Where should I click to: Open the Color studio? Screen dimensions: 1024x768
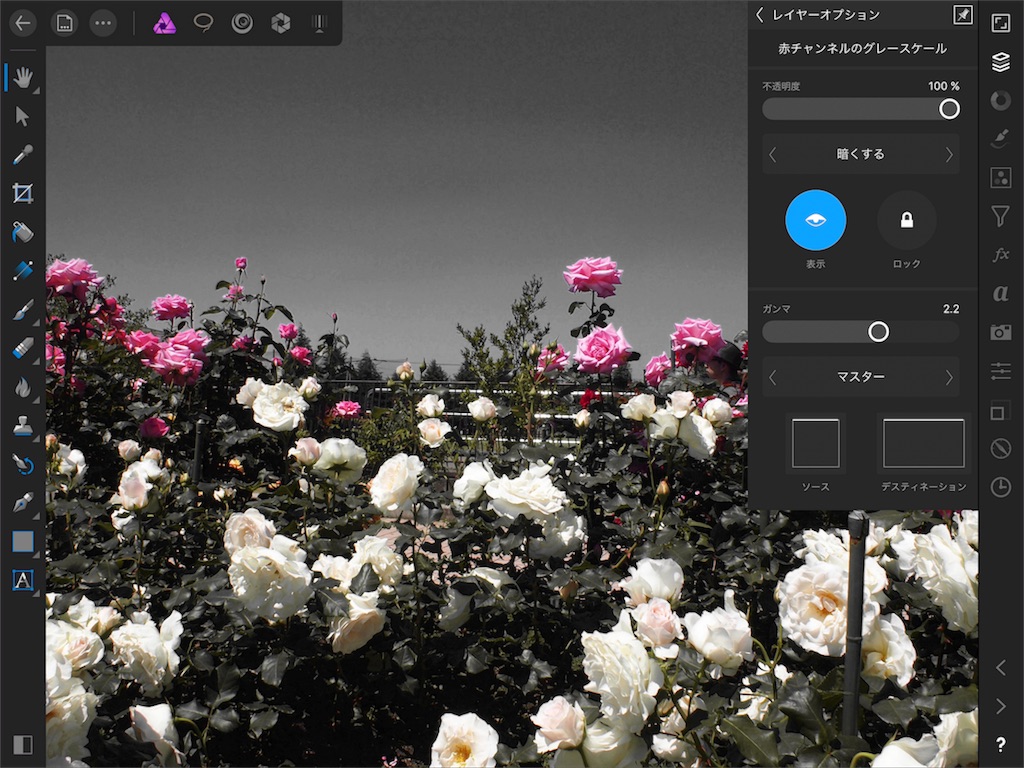tap(1000, 101)
